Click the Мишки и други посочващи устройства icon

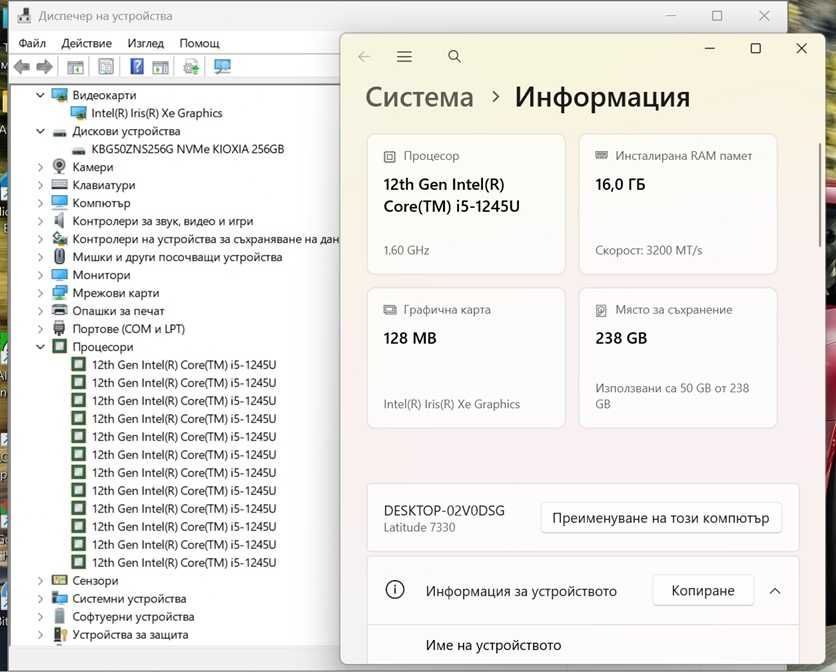tap(60, 256)
